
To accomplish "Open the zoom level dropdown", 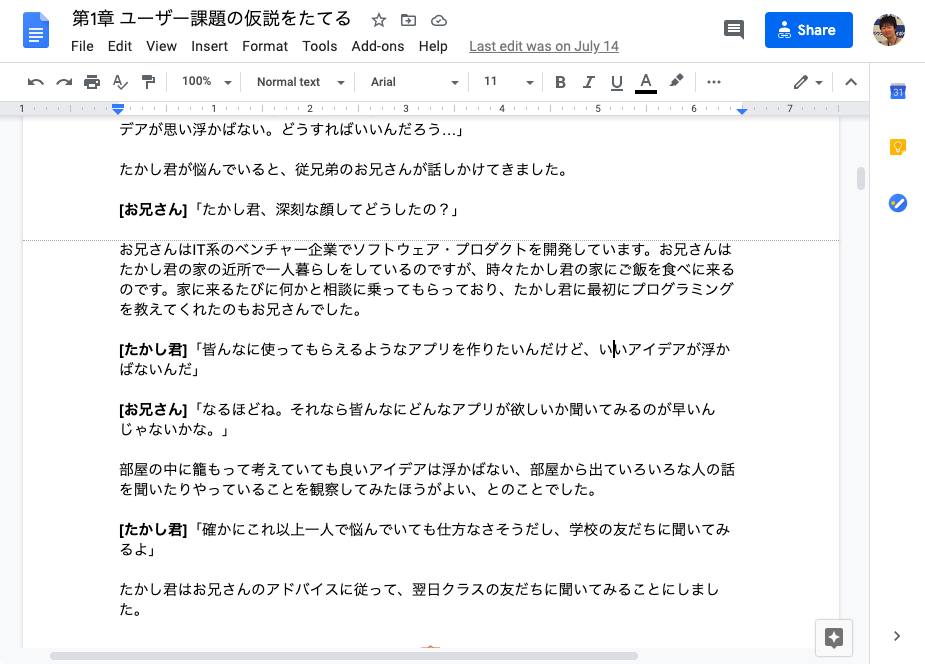I will point(204,82).
